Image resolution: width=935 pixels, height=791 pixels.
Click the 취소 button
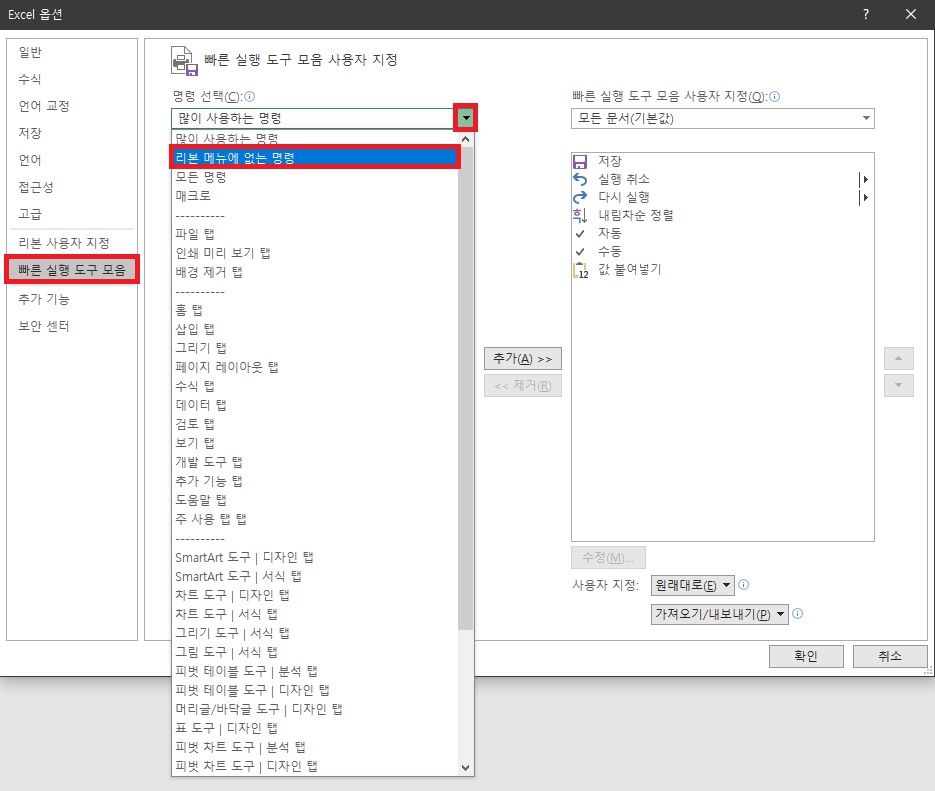(x=890, y=656)
